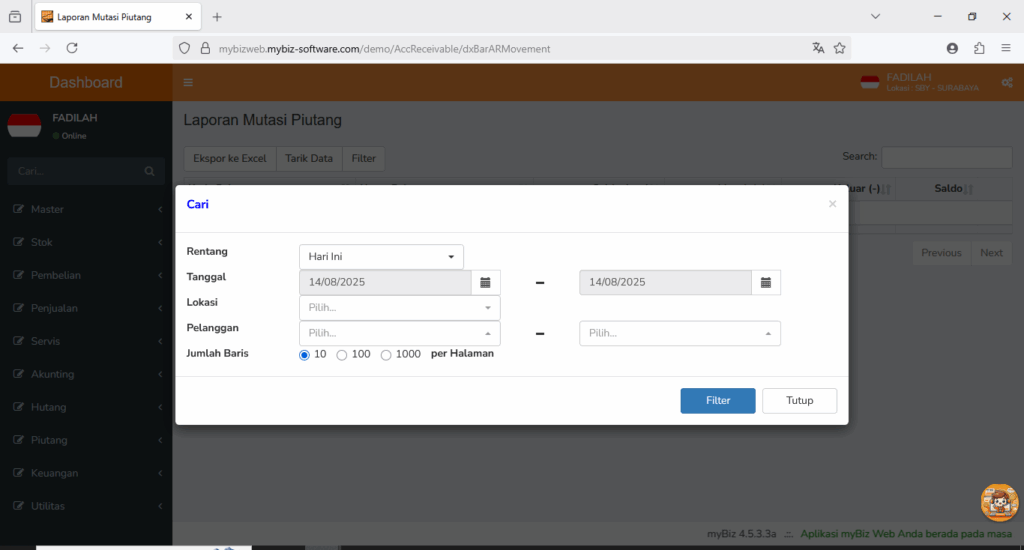Close the Laporan Mutasi Piutang tab
This screenshot has width=1024, height=550.
pos(189,17)
